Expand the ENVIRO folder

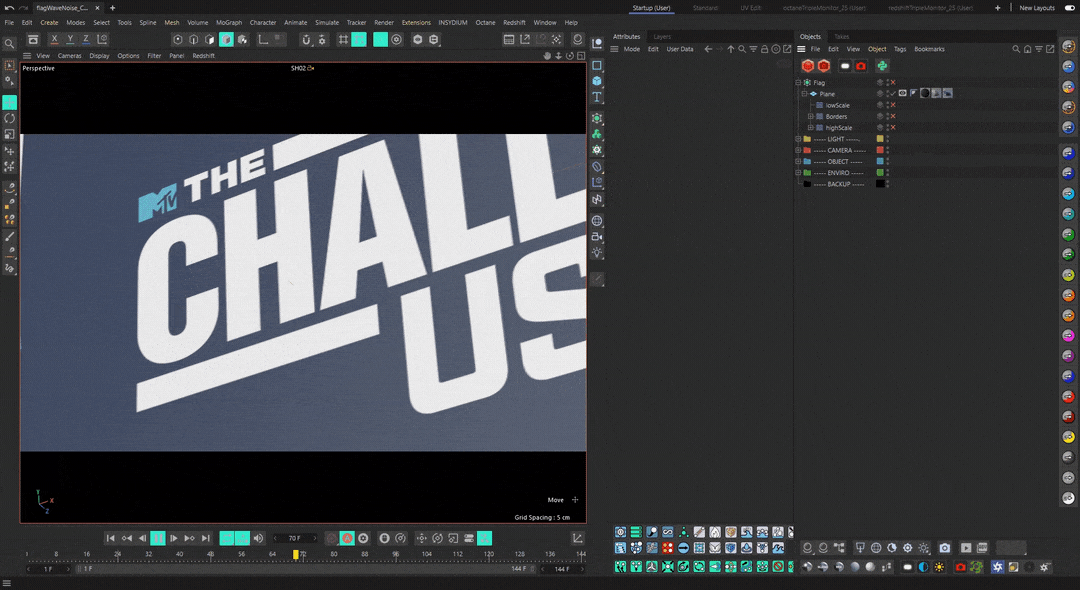798,173
